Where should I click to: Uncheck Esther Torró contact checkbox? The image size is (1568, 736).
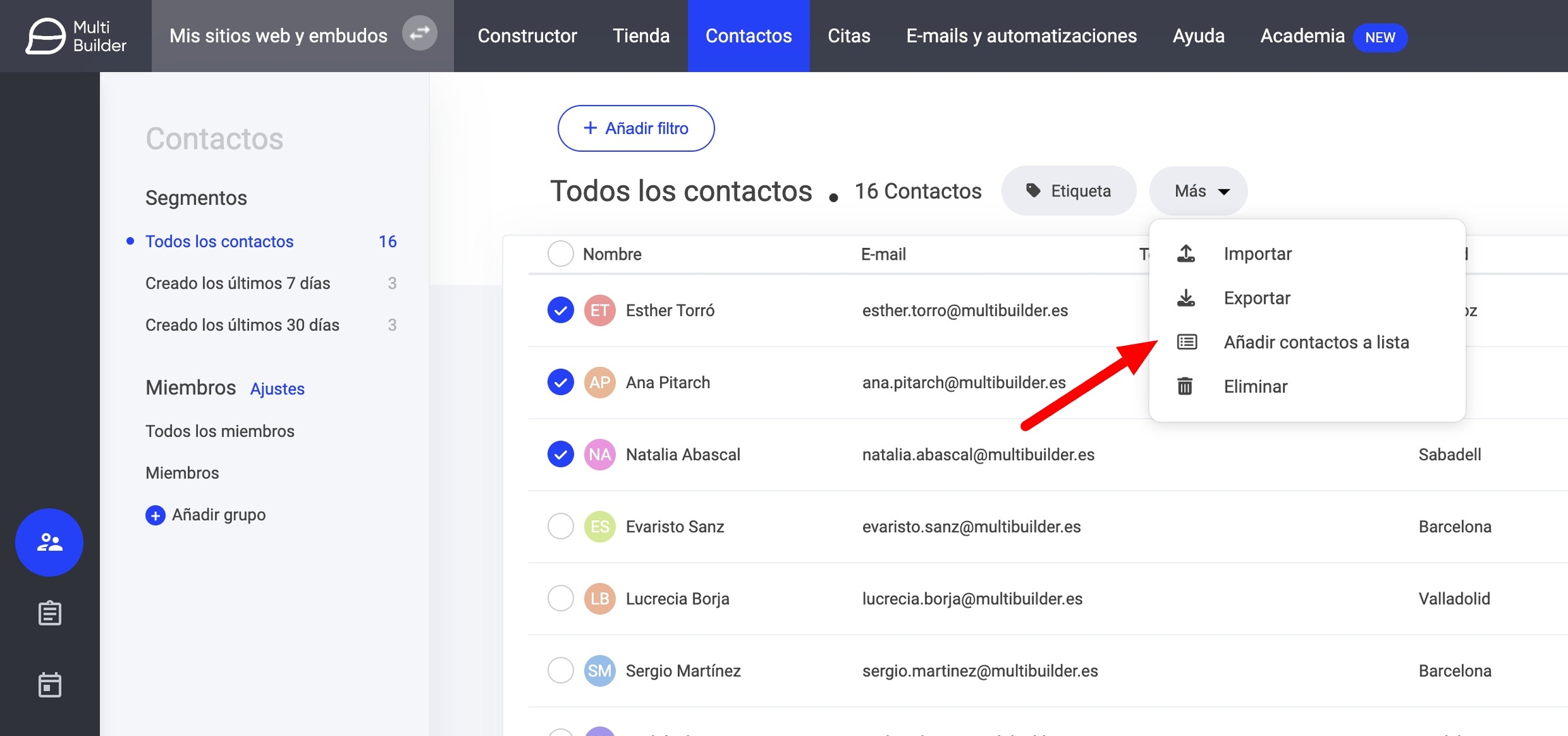[x=560, y=310]
